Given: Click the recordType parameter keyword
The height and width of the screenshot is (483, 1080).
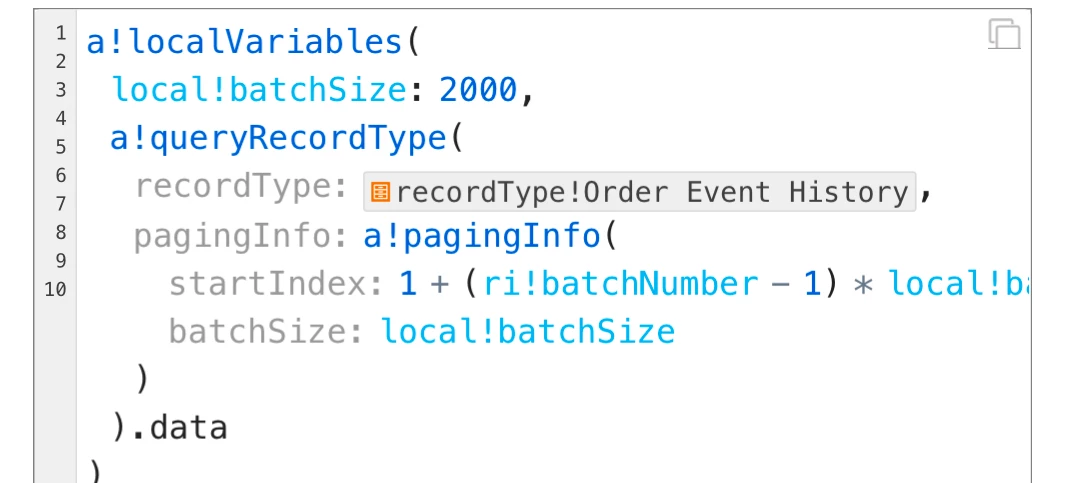Looking at the screenshot, I should tap(234, 187).
